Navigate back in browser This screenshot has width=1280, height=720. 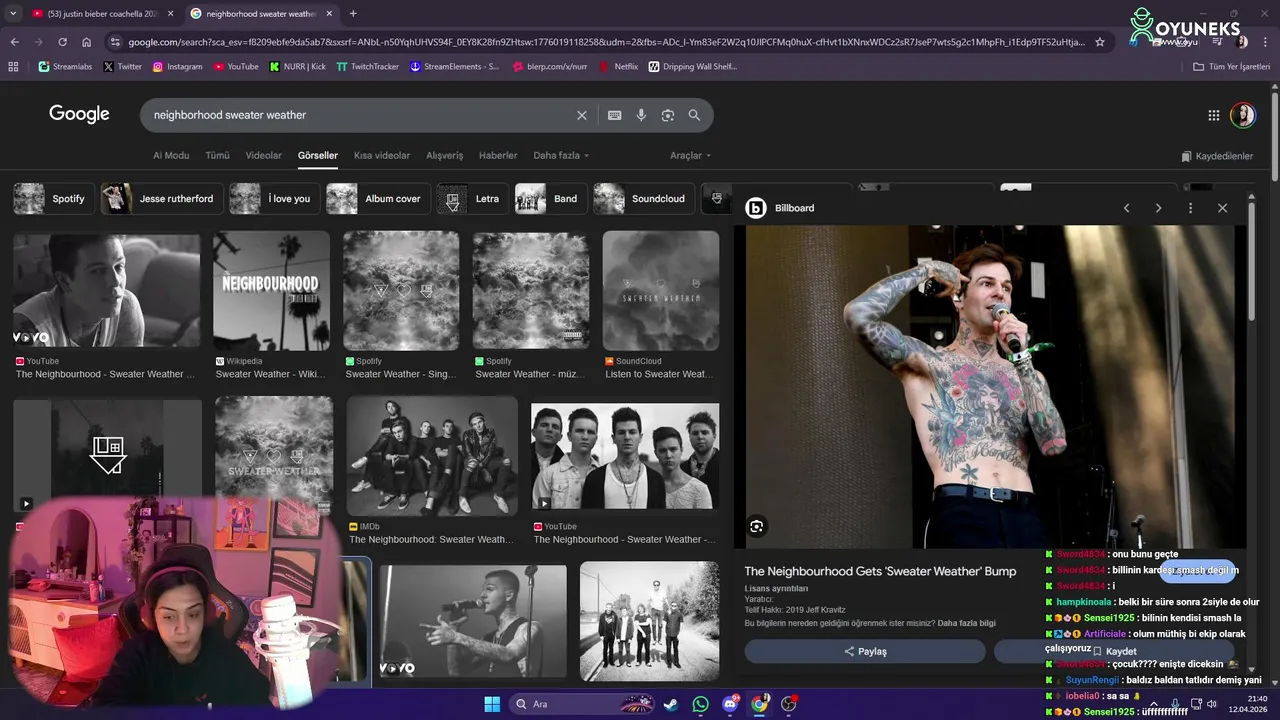coord(14,42)
